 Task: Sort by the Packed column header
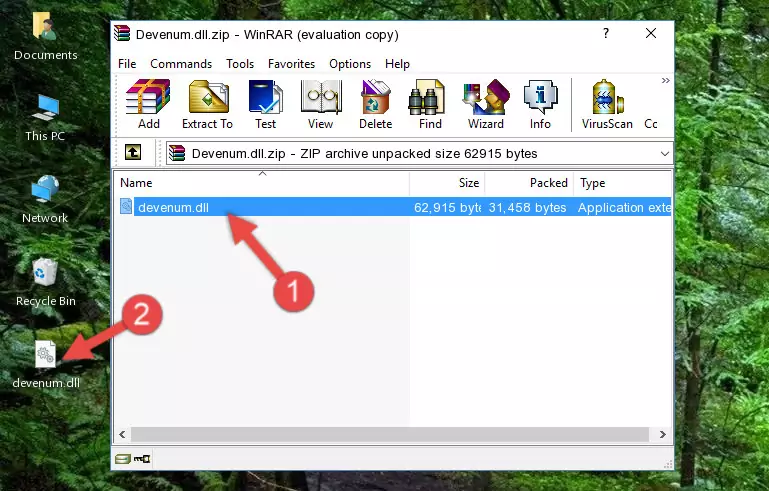[529, 182]
